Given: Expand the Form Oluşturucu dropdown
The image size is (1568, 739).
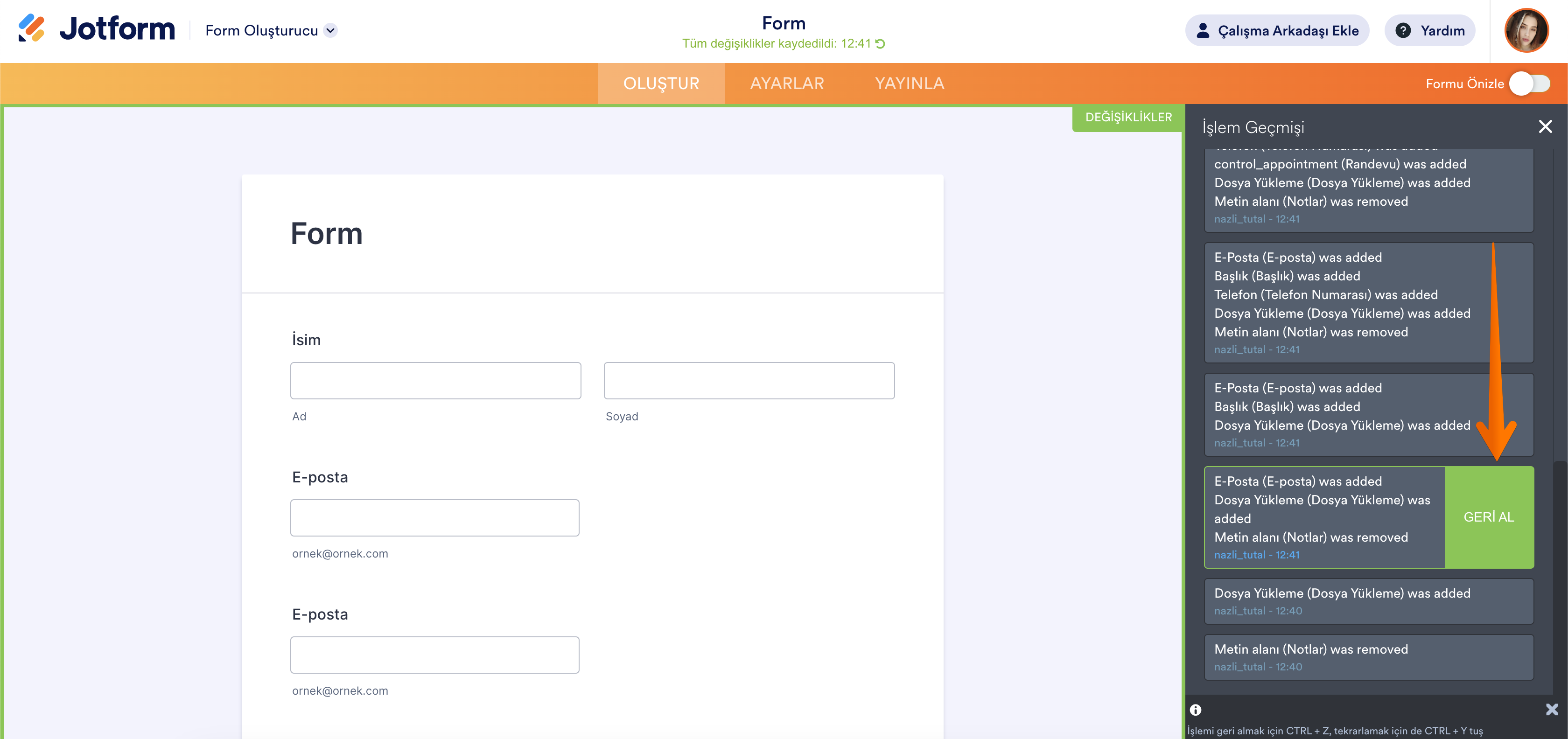Looking at the screenshot, I should pyautogui.click(x=330, y=30).
